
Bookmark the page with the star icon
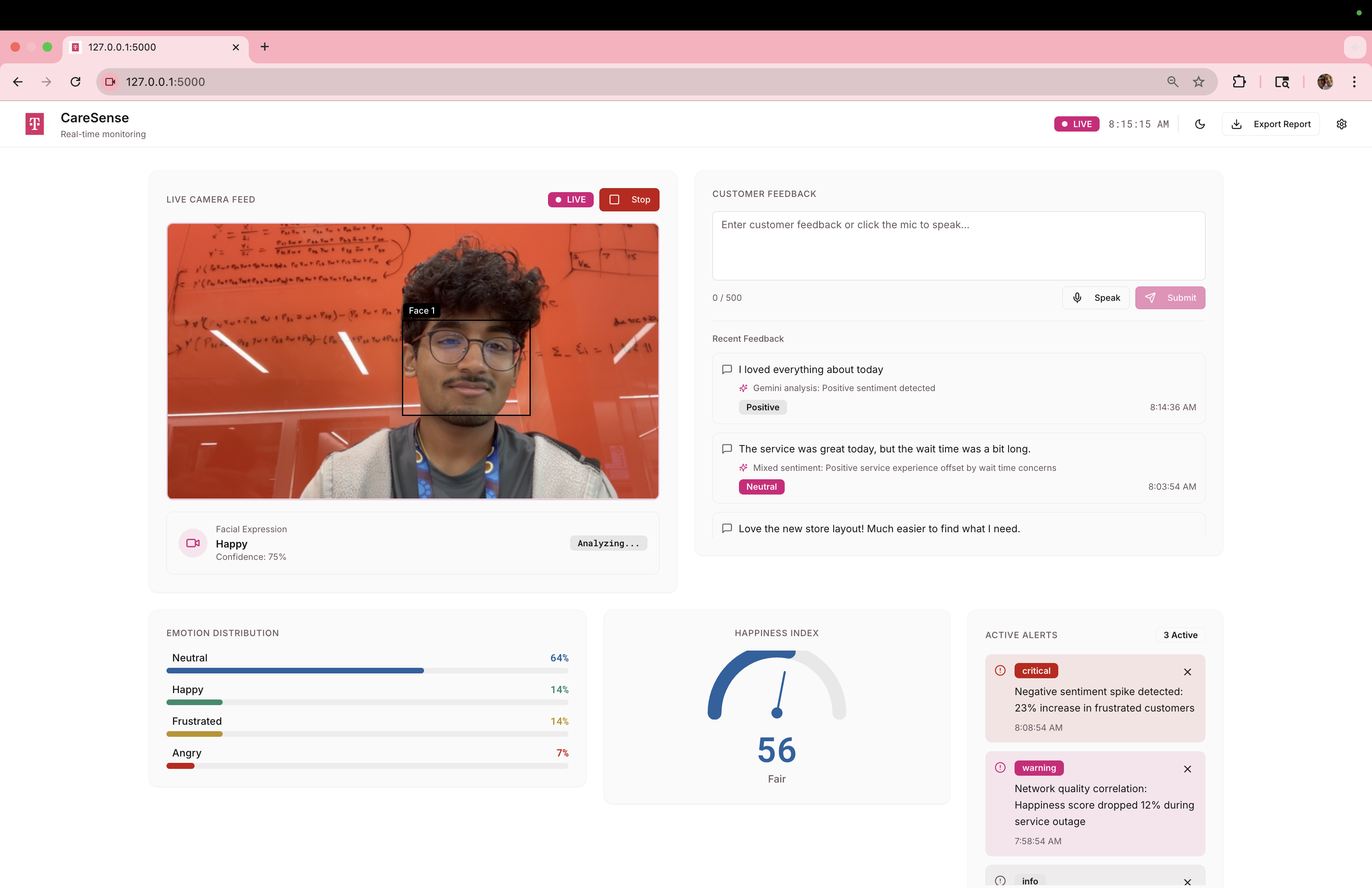point(1198,82)
